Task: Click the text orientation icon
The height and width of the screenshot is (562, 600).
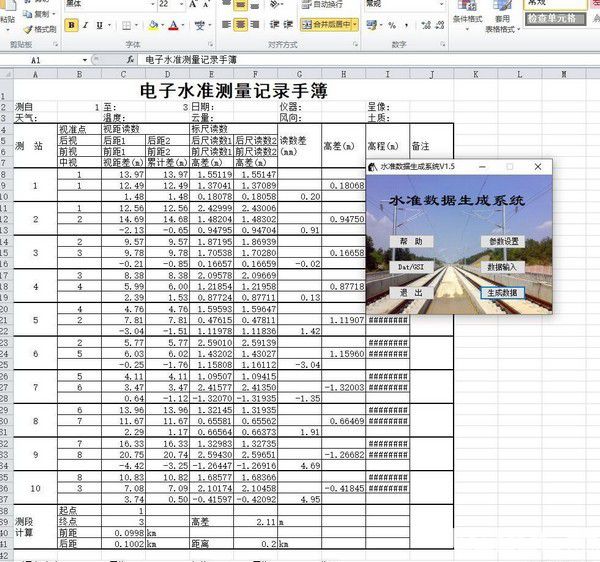Action: point(276,5)
